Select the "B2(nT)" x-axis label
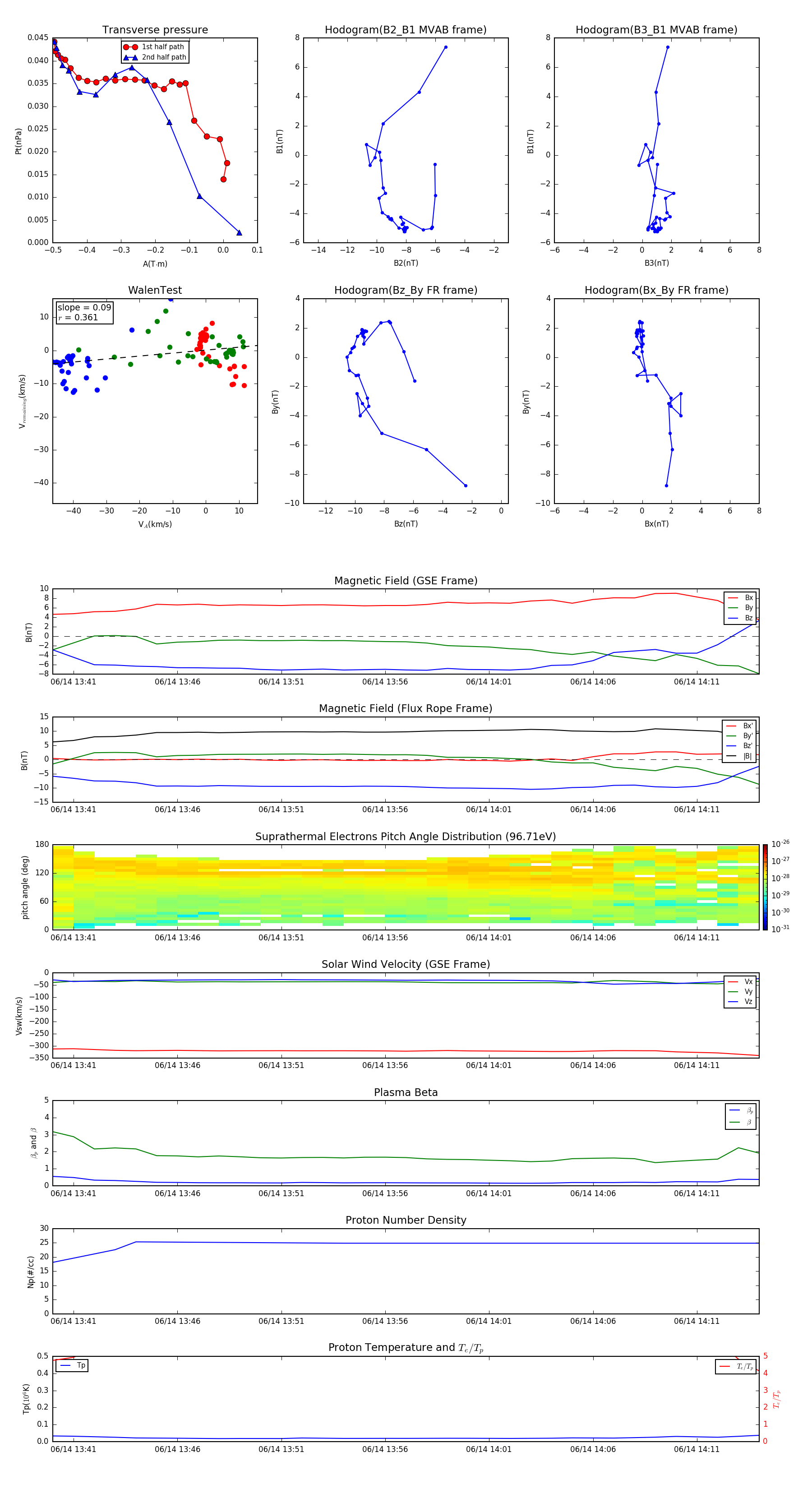812x1489 pixels. coord(406,263)
